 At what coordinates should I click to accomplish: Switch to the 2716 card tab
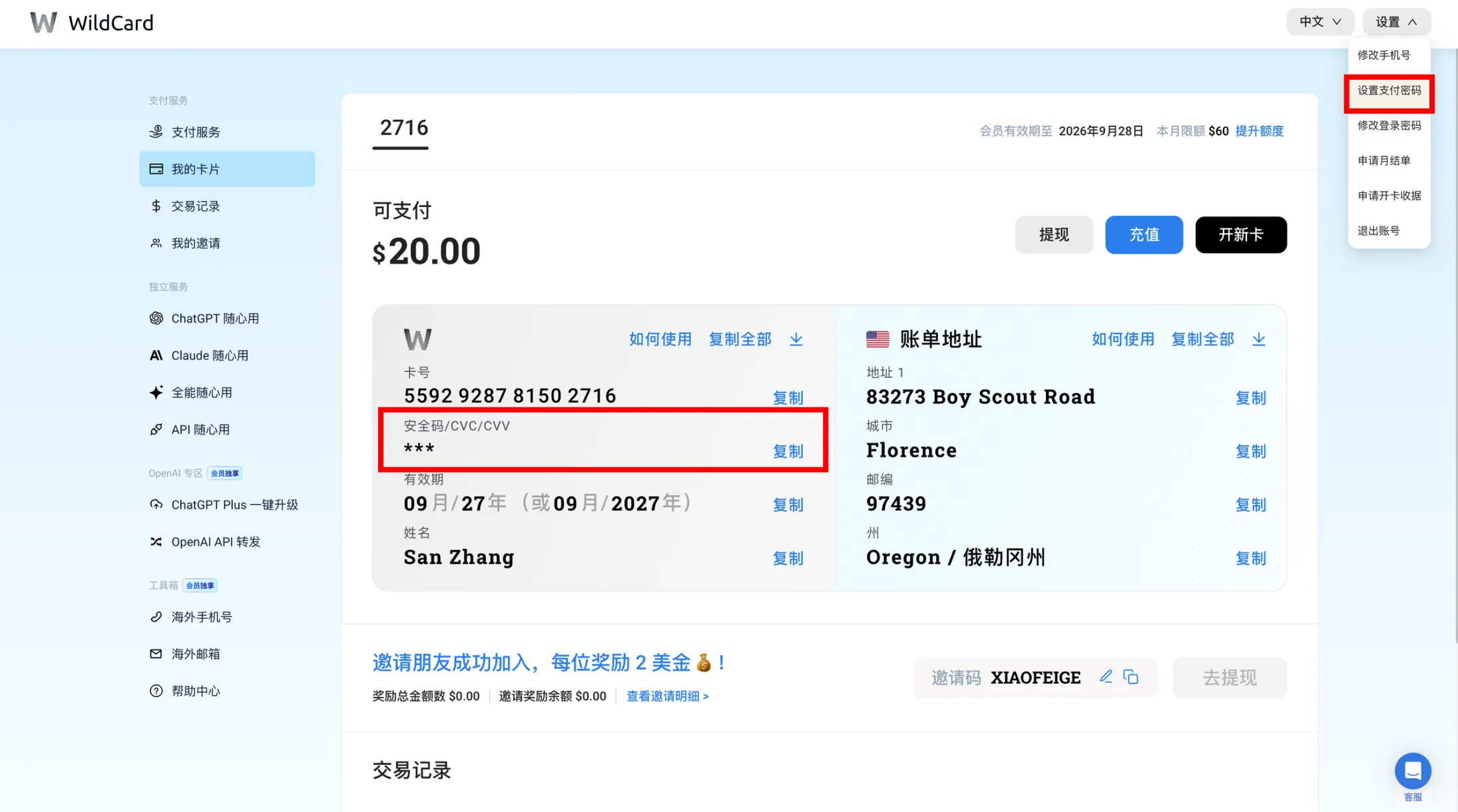(403, 128)
